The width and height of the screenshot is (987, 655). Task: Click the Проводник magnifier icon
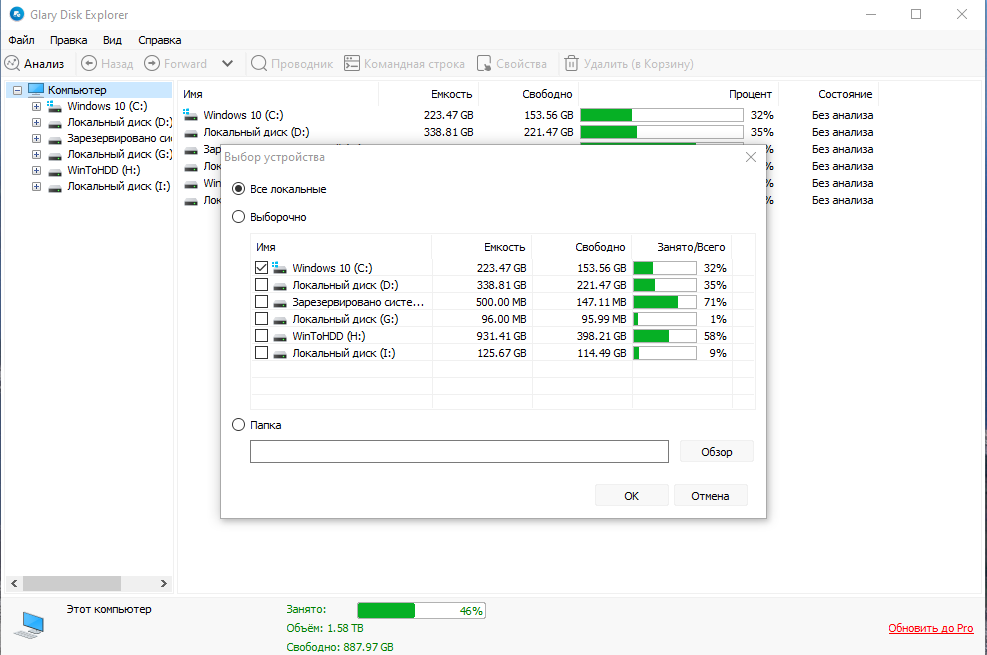259,64
